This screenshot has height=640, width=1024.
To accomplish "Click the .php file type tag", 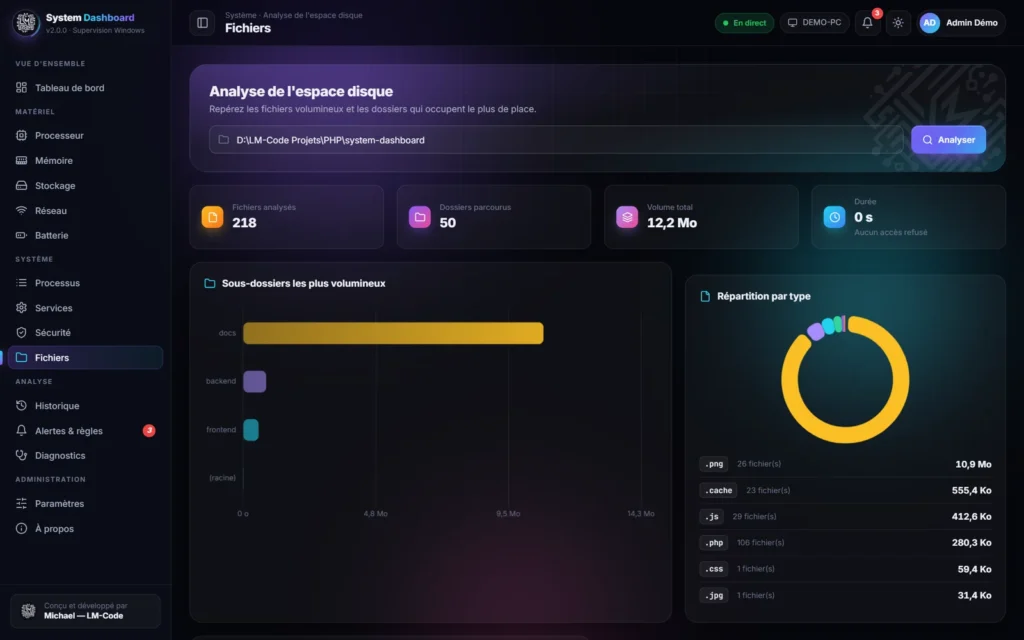I will (x=714, y=543).
